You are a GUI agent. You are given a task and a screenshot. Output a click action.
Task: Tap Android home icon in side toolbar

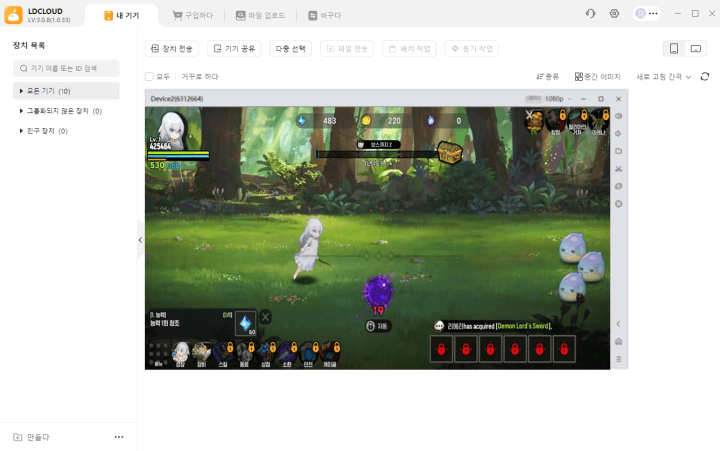coord(619,341)
